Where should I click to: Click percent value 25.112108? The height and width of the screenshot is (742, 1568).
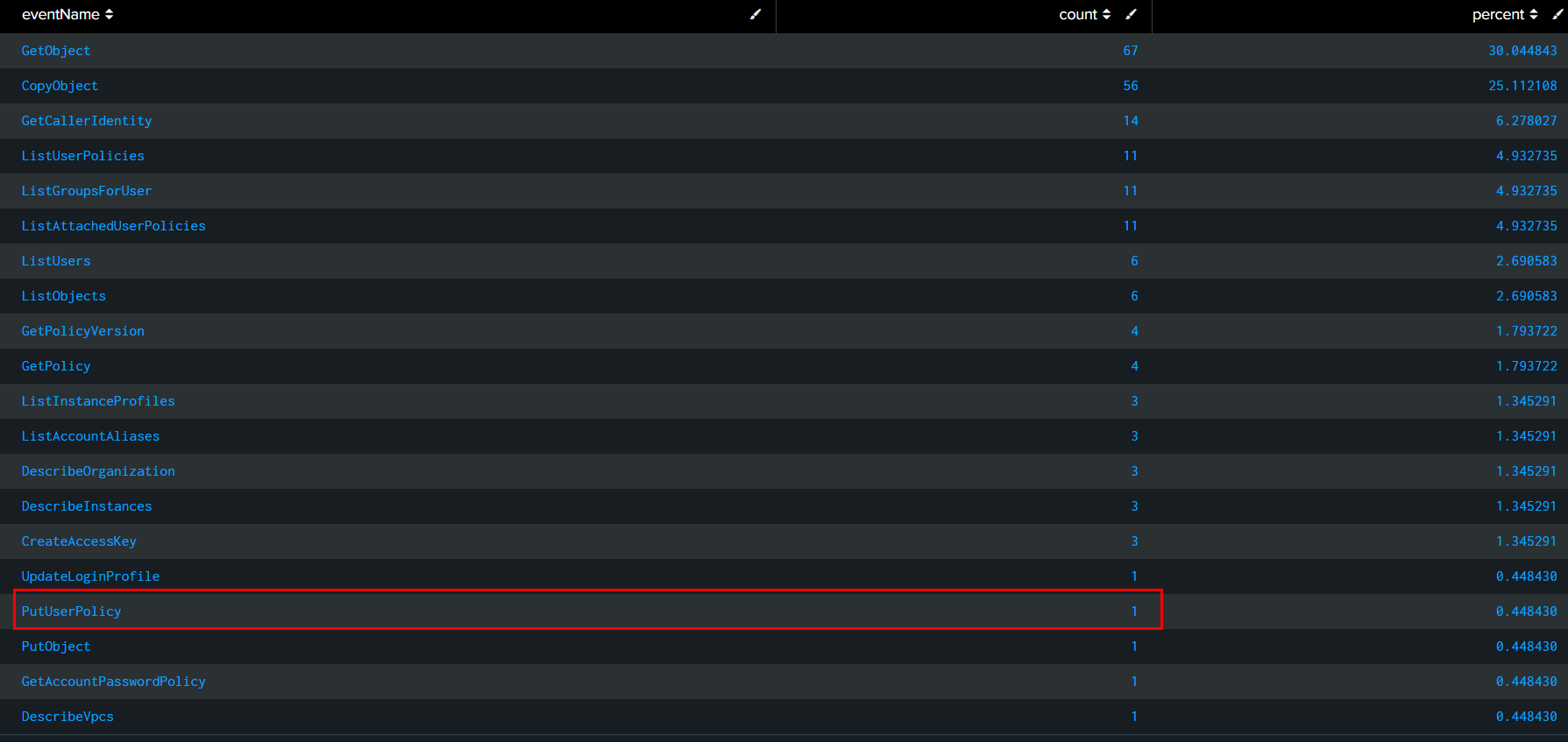1522,86
